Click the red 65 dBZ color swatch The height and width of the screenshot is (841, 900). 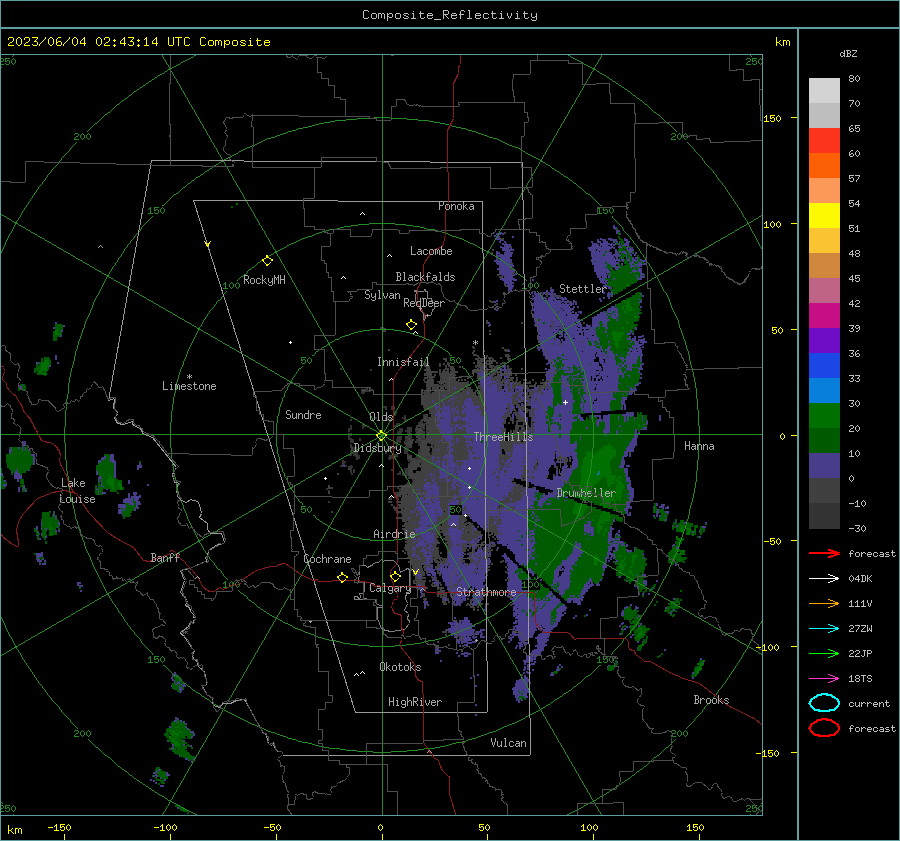coord(824,140)
